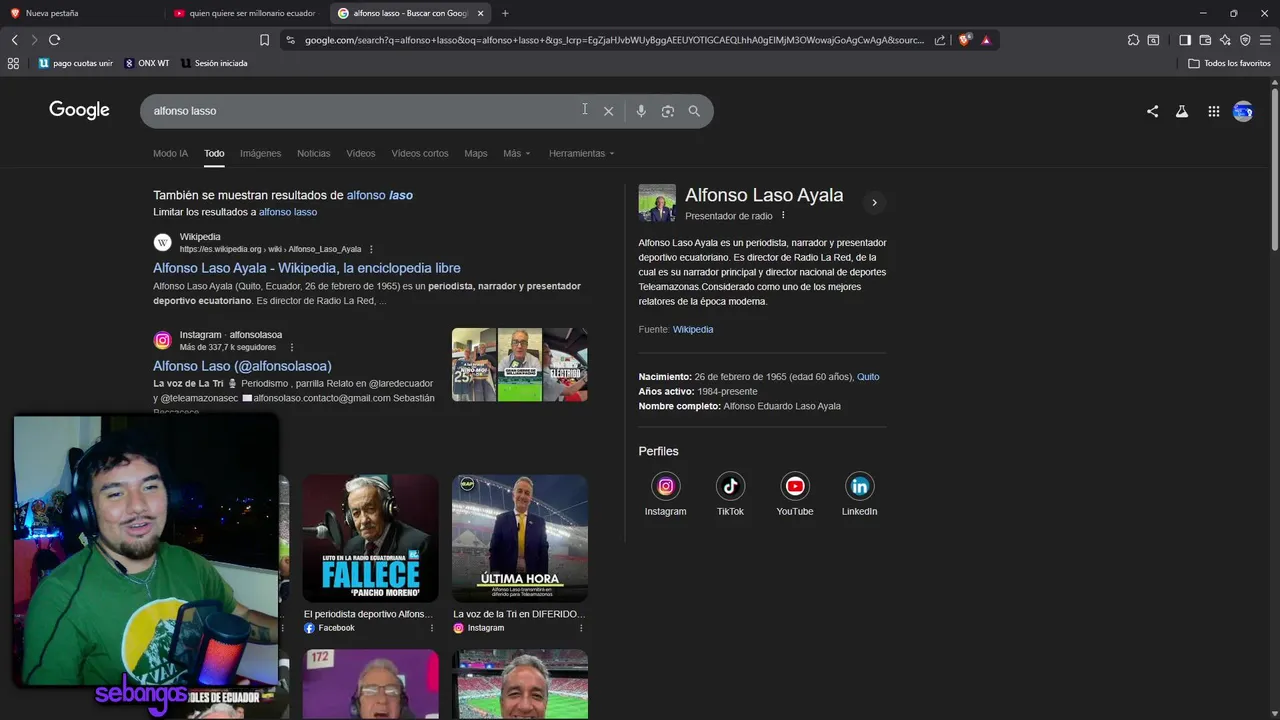Expand the Herramientas dropdown
The width and height of the screenshot is (1280, 720).
tap(581, 154)
